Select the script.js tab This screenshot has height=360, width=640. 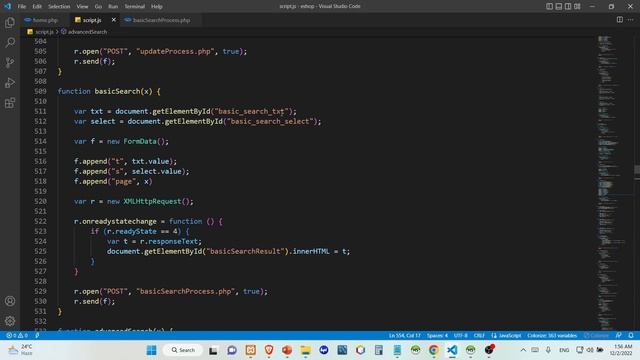pyautogui.click(x=92, y=20)
